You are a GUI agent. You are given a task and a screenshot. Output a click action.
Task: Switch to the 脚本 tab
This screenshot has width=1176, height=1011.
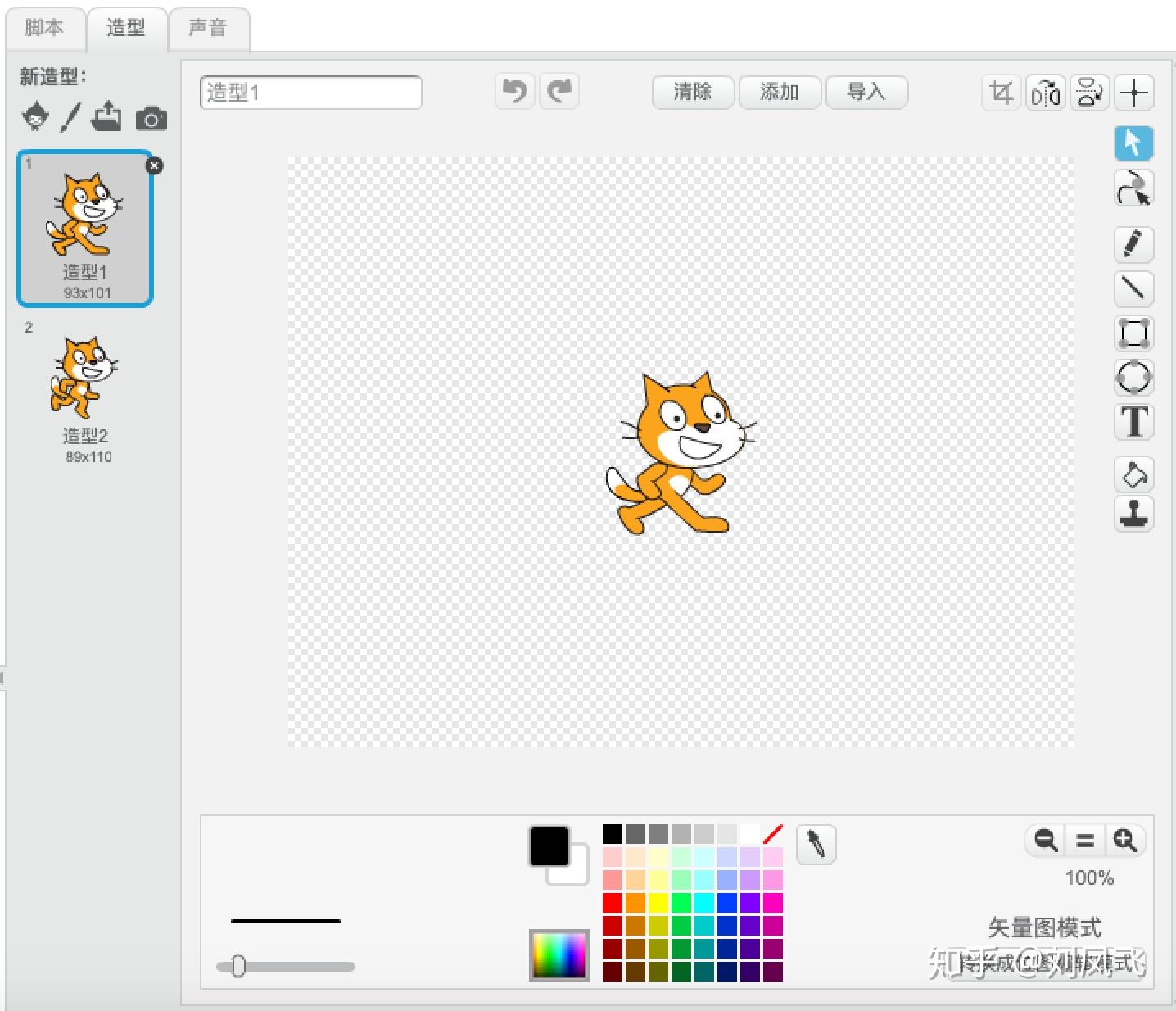click(44, 28)
